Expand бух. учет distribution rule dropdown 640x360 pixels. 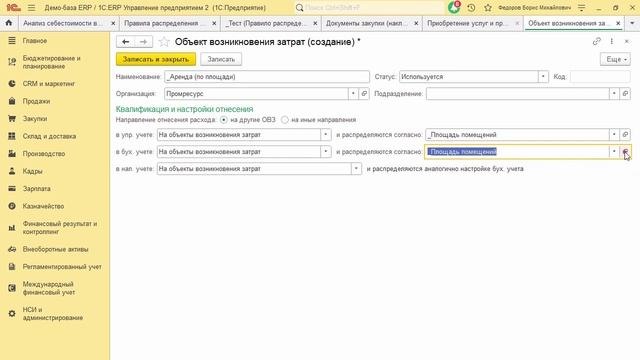click(614, 152)
